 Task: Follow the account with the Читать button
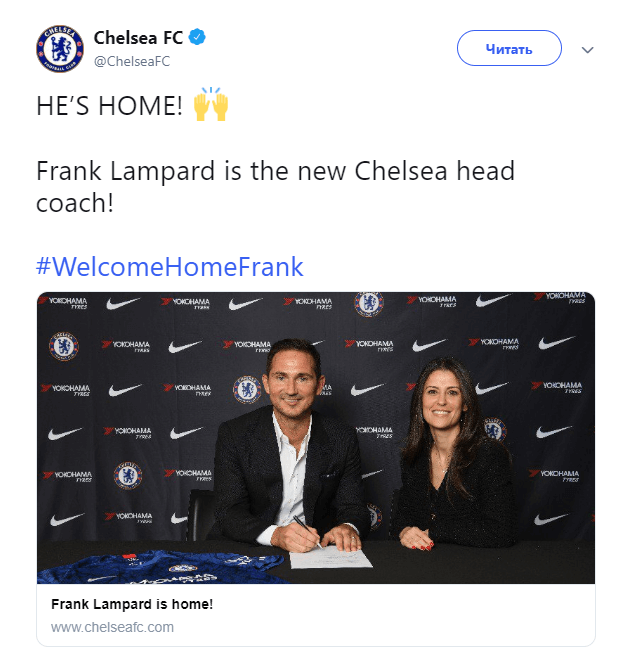tap(509, 48)
